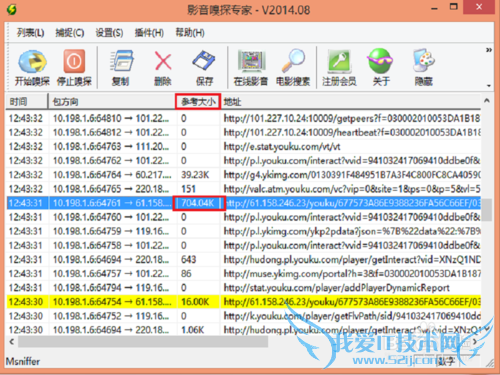This screenshot has width=500, height=375.
Task: Select row with port 64762 interact URL
Action: [x=243, y=161]
